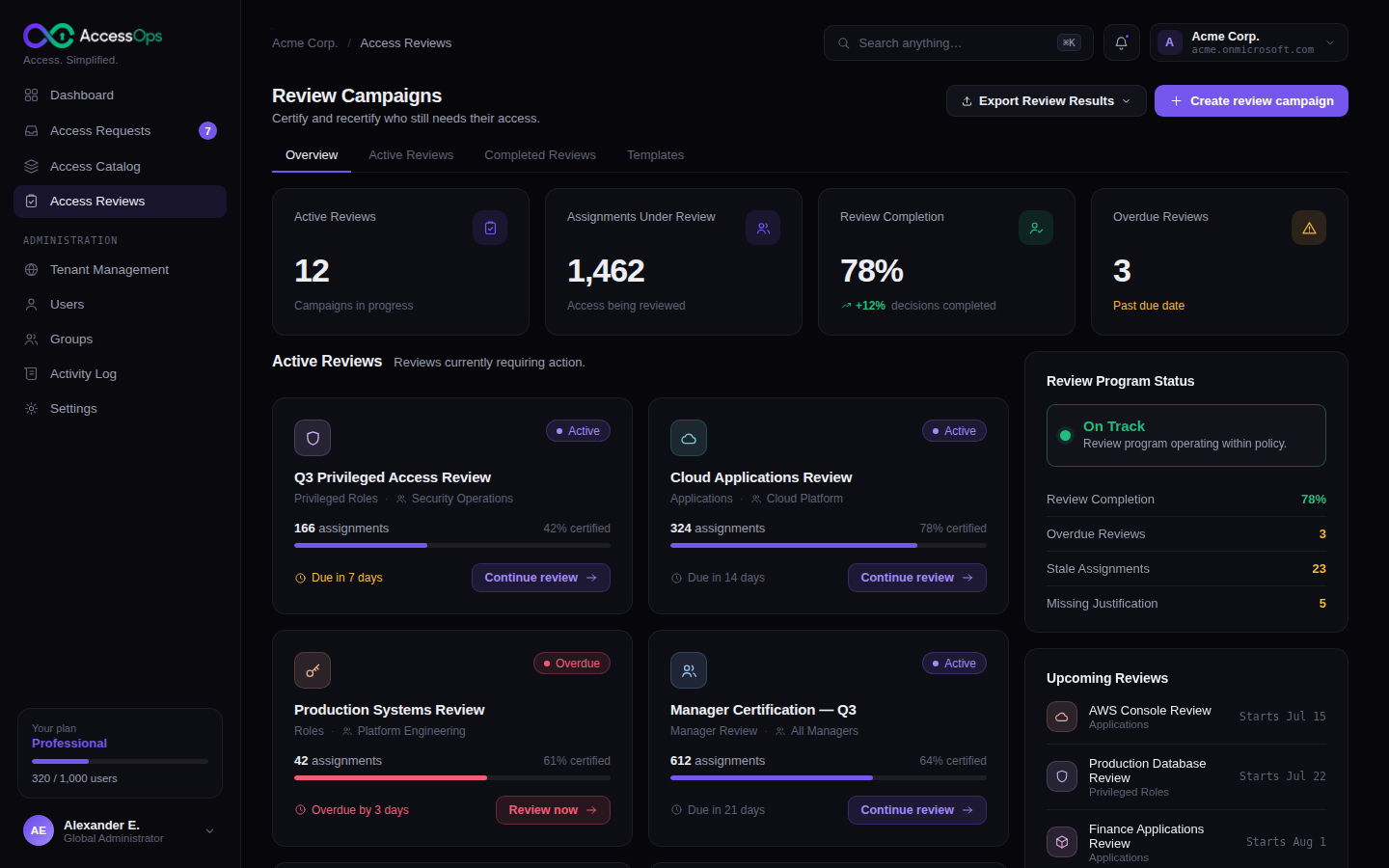
Task: Click the Overdue Reviews warning triangle icon
Action: pyautogui.click(x=1309, y=228)
